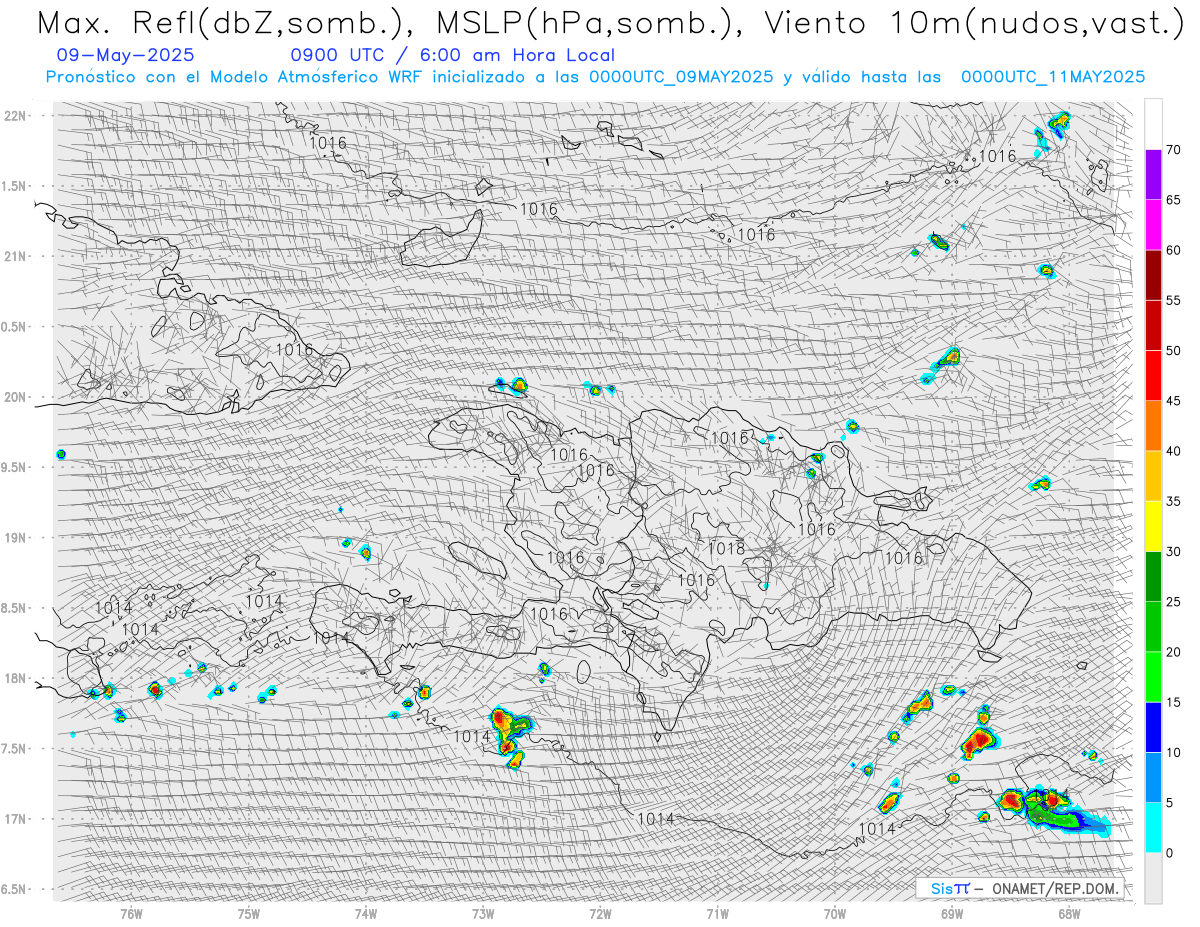
Task: Click the 'SisTT – ONAMET/REP.DOM.' credit label
Action: pyautogui.click(x=1020, y=888)
